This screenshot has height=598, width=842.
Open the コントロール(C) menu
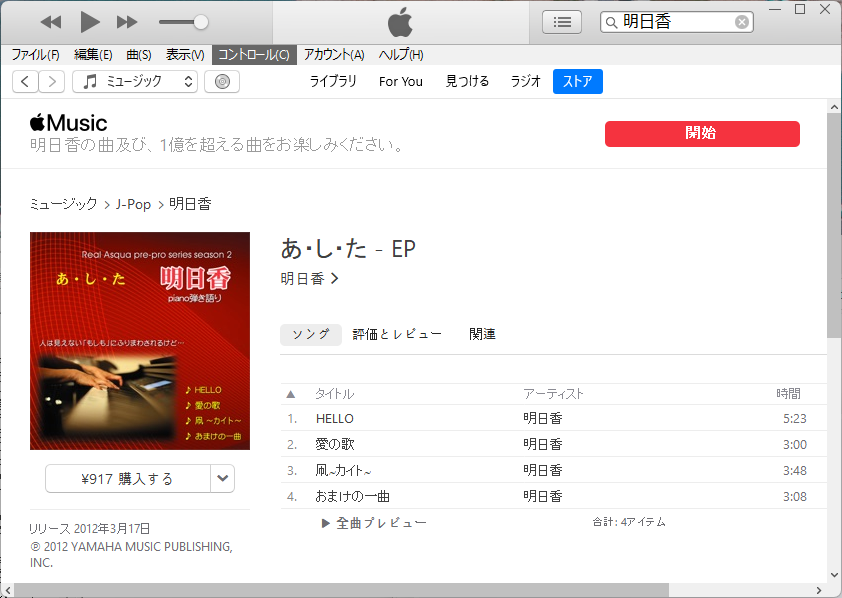(x=254, y=55)
